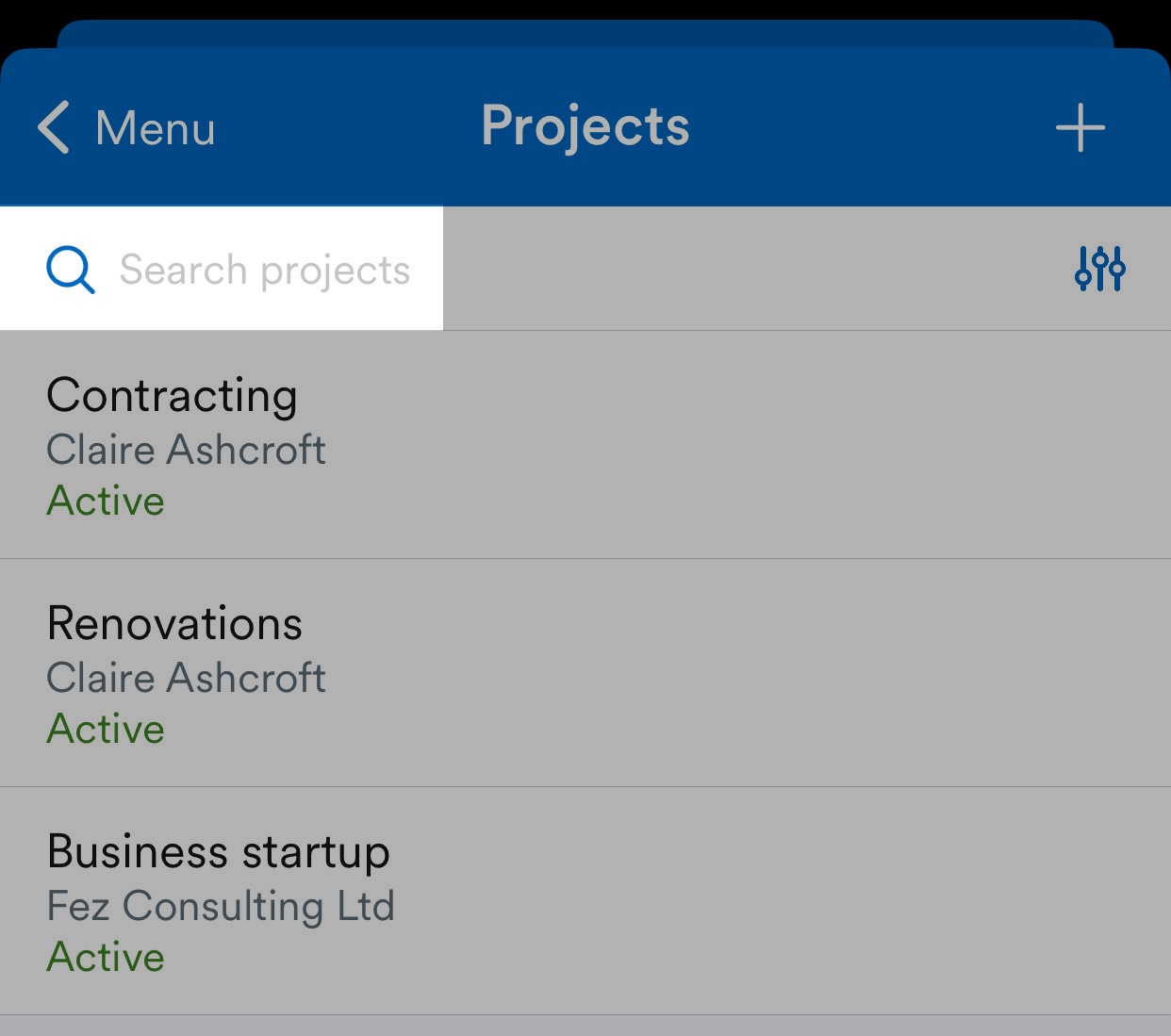Tap Active status under Business startup
Image resolution: width=1171 pixels, height=1036 pixels.
(x=106, y=957)
